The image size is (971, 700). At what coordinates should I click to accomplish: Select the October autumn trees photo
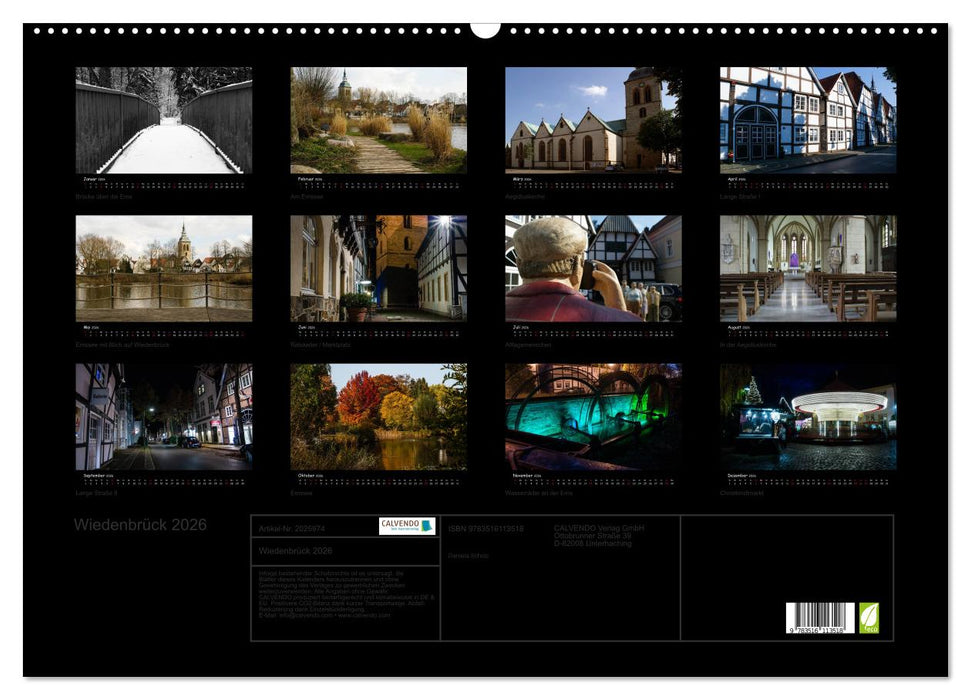pyautogui.click(x=378, y=416)
